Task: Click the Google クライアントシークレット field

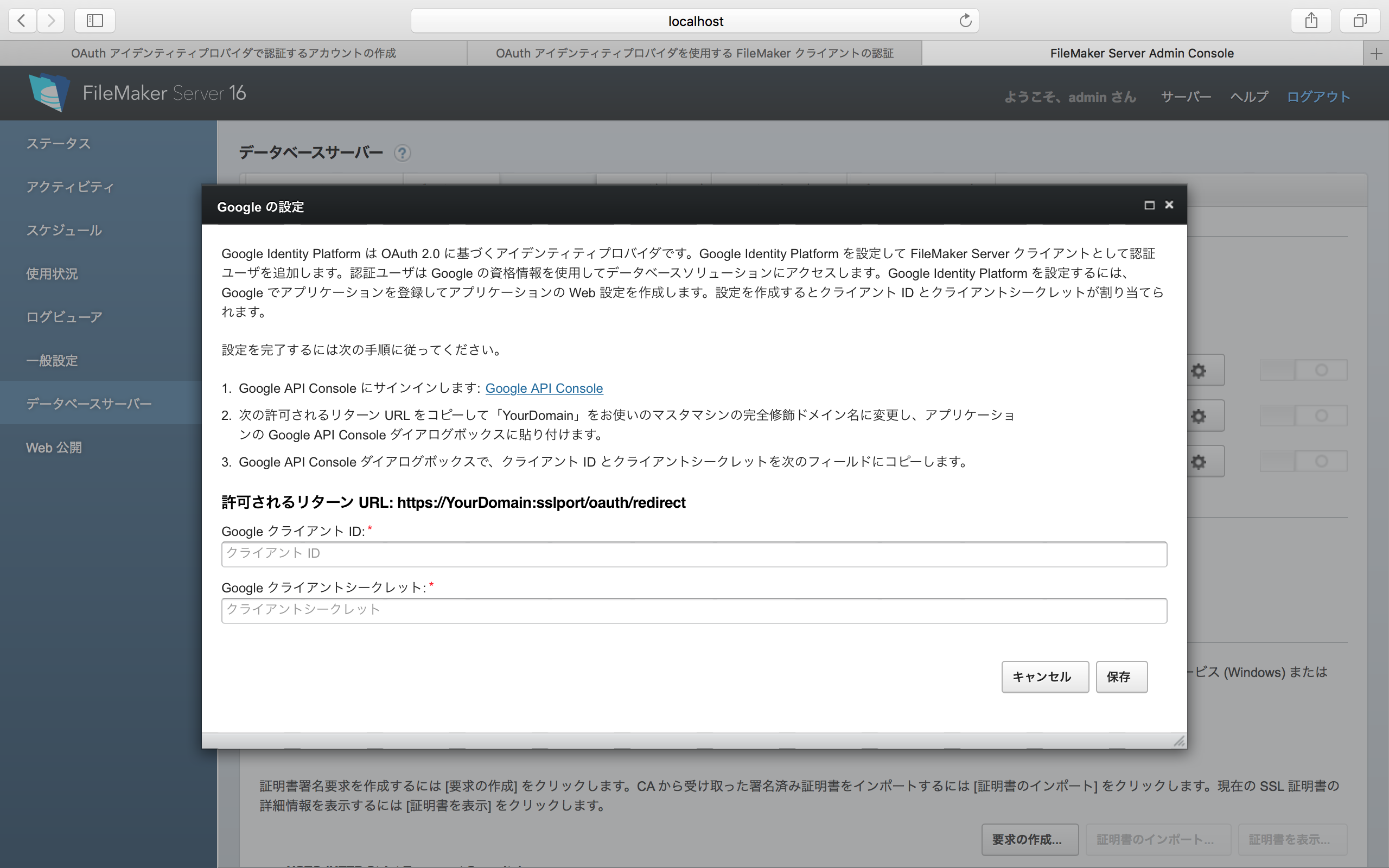Action: click(x=694, y=610)
